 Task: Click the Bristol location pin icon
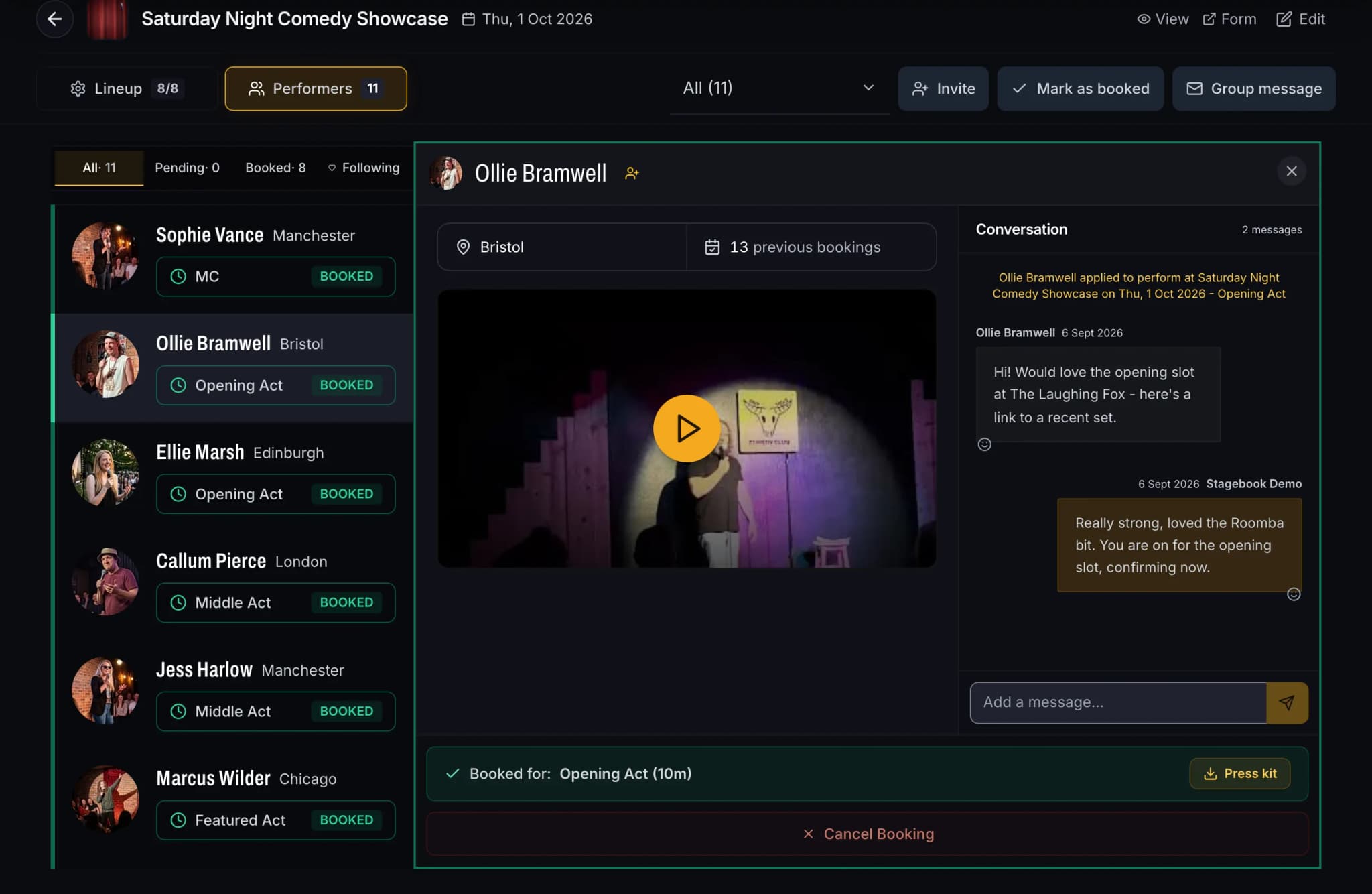(x=463, y=247)
